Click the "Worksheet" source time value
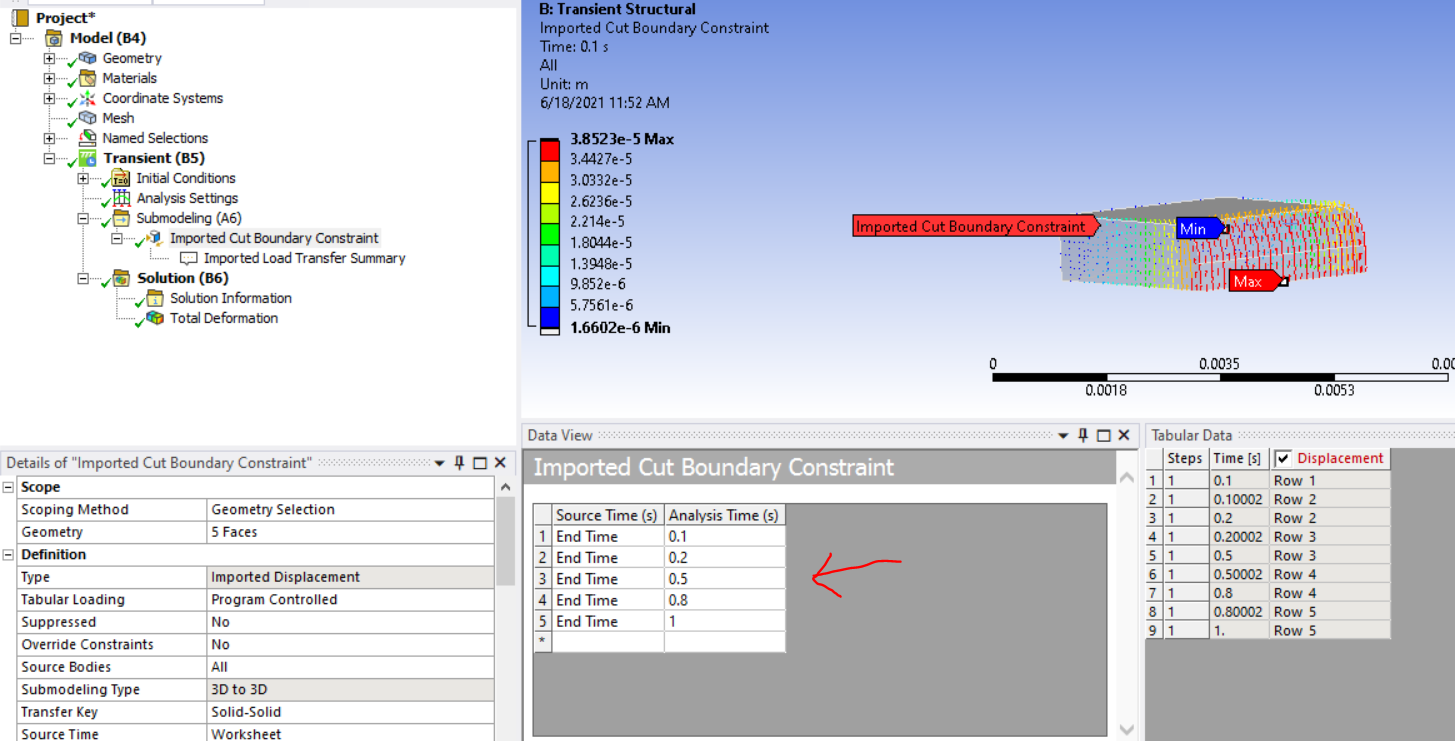The width and height of the screenshot is (1455, 741). click(x=350, y=734)
